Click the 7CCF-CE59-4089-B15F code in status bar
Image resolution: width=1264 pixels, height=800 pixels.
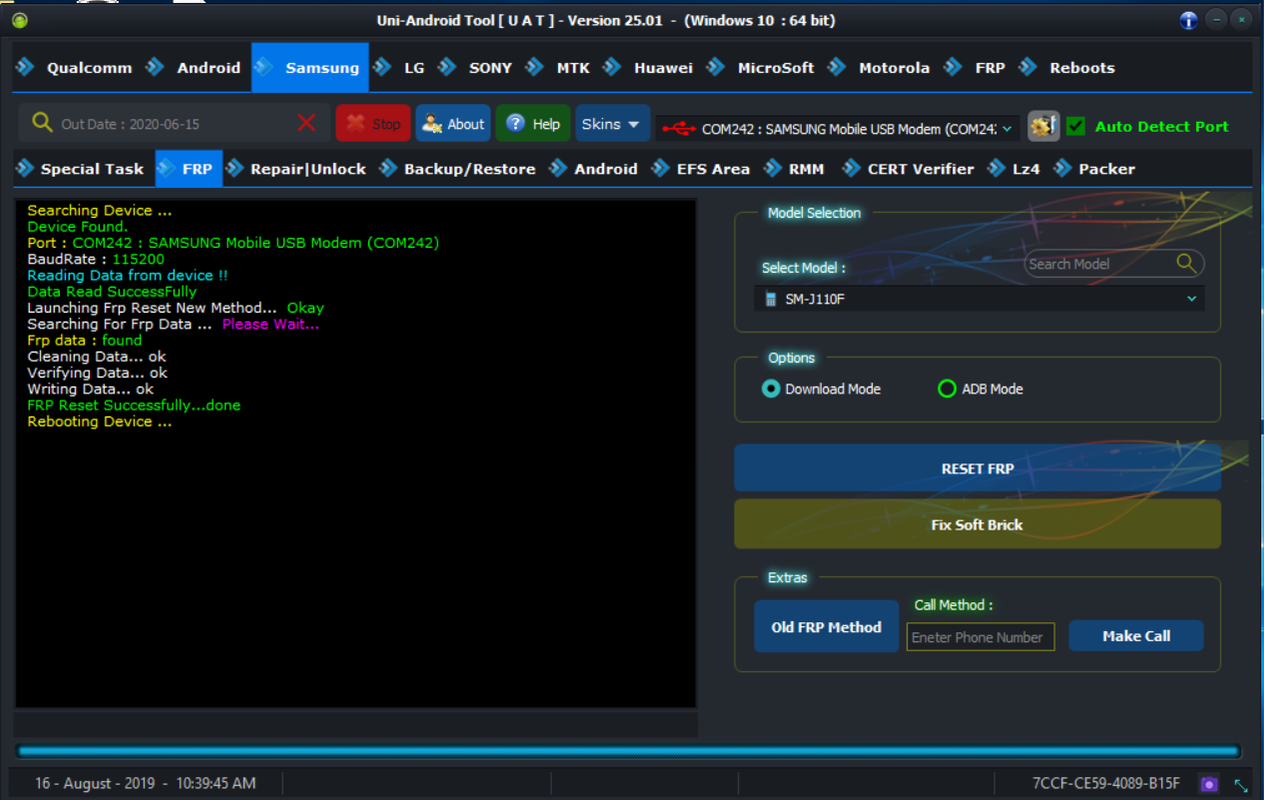click(x=1106, y=783)
